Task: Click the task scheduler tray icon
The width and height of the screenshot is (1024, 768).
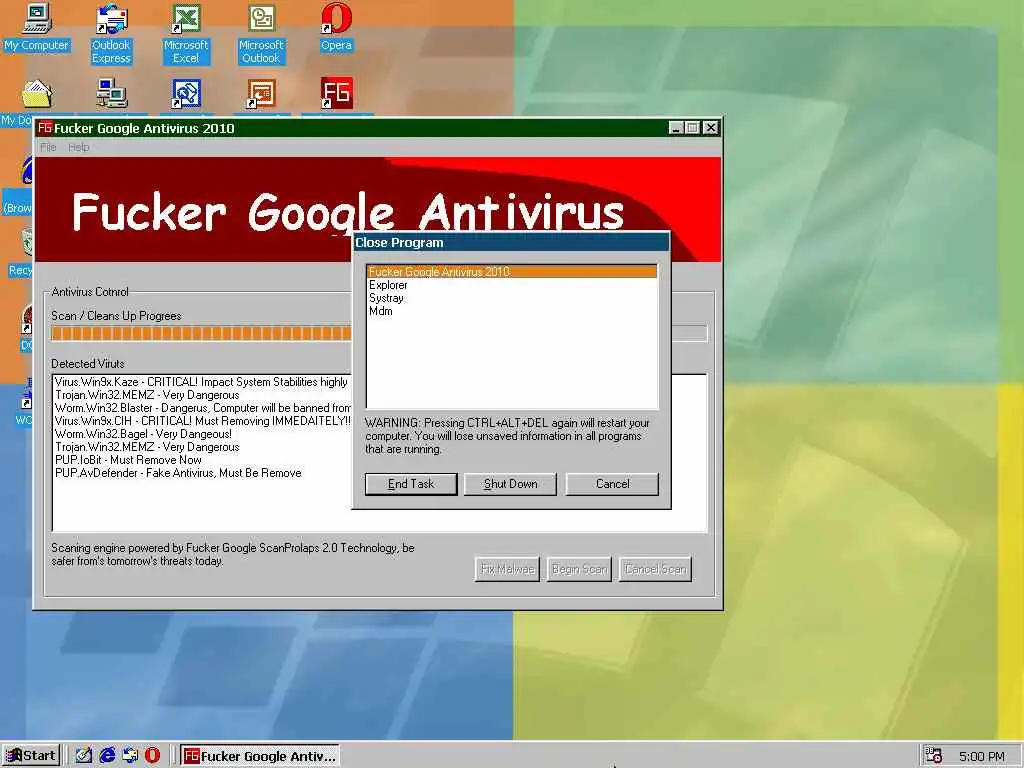Action: [x=934, y=756]
